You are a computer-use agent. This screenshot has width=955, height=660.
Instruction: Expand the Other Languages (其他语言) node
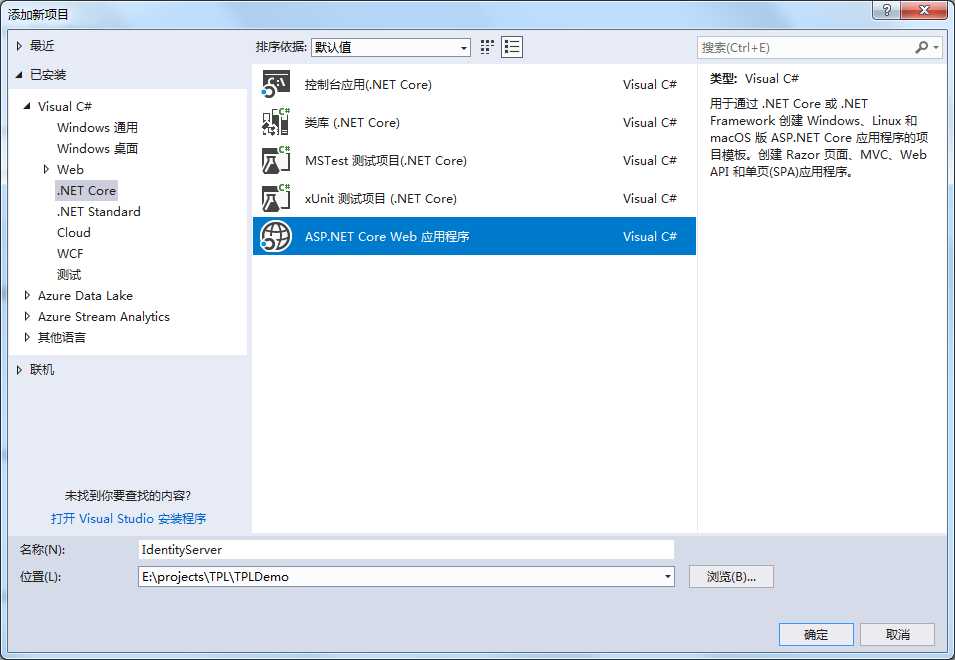pyautogui.click(x=27, y=337)
